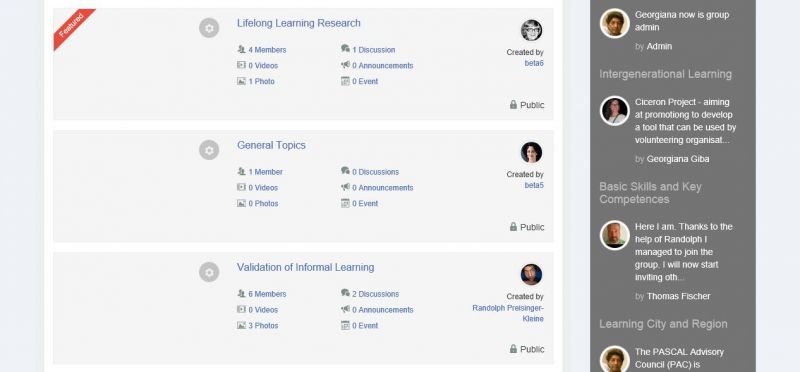
Task: Open Lifelong Learning Research group
Action: click(x=298, y=23)
